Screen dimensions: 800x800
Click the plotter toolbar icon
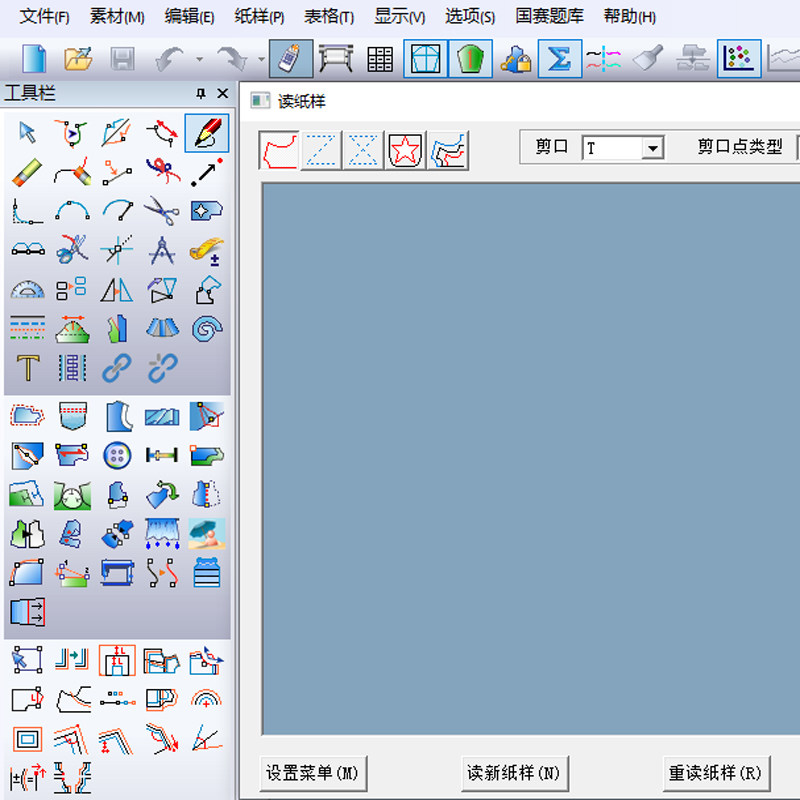coord(336,59)
